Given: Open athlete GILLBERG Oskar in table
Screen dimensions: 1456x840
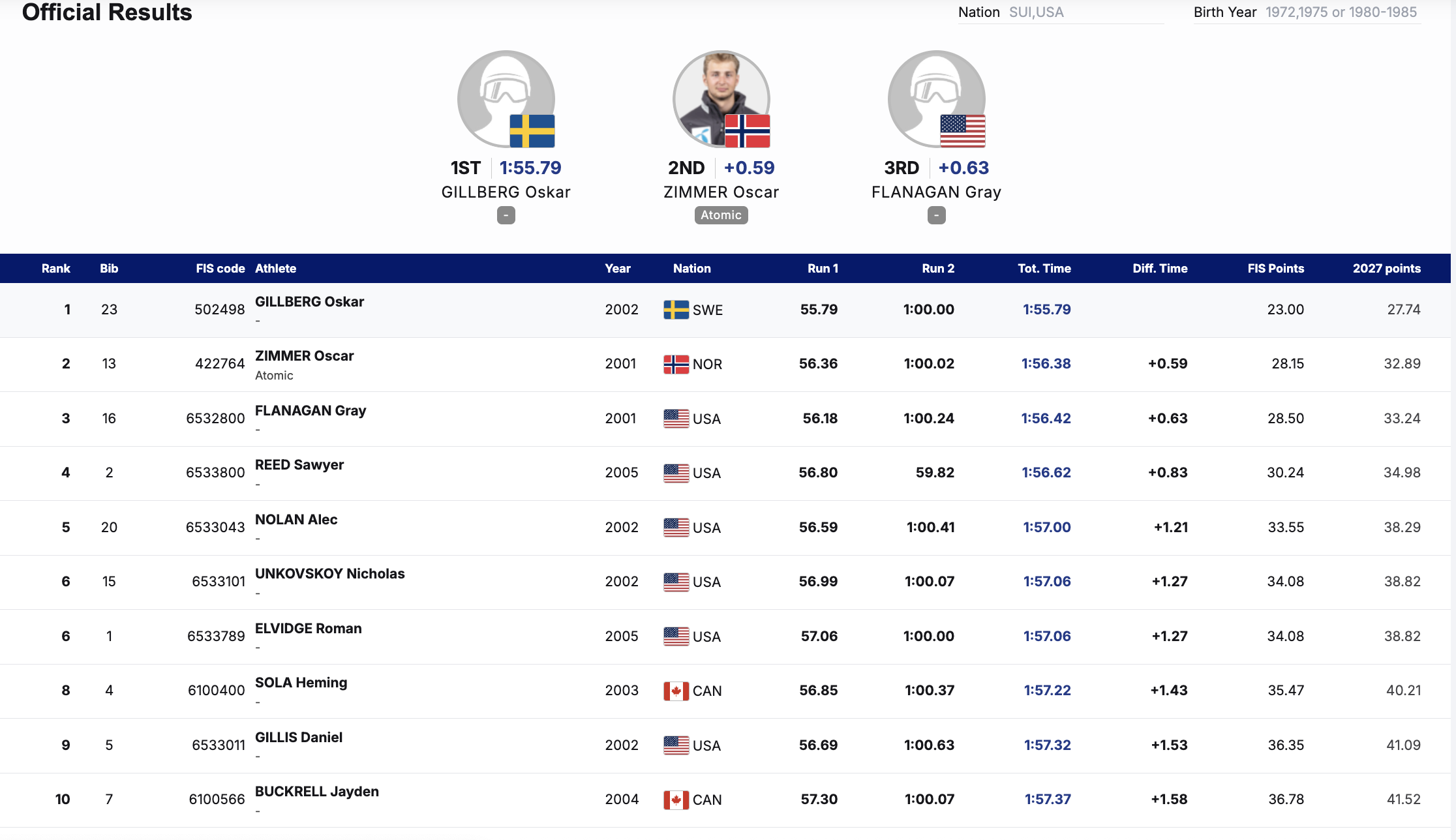Looking at the screenshot, I should point(309,302).
